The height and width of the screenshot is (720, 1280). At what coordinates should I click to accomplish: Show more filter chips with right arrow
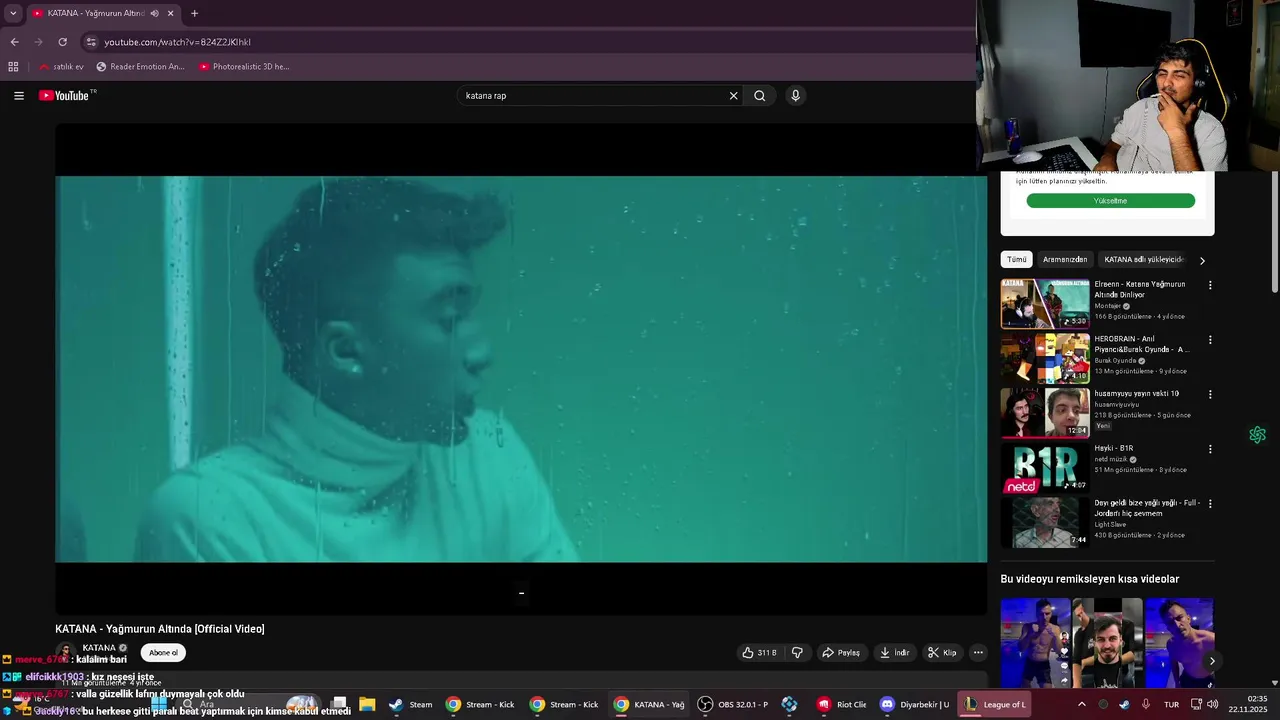pos(1202,261)
